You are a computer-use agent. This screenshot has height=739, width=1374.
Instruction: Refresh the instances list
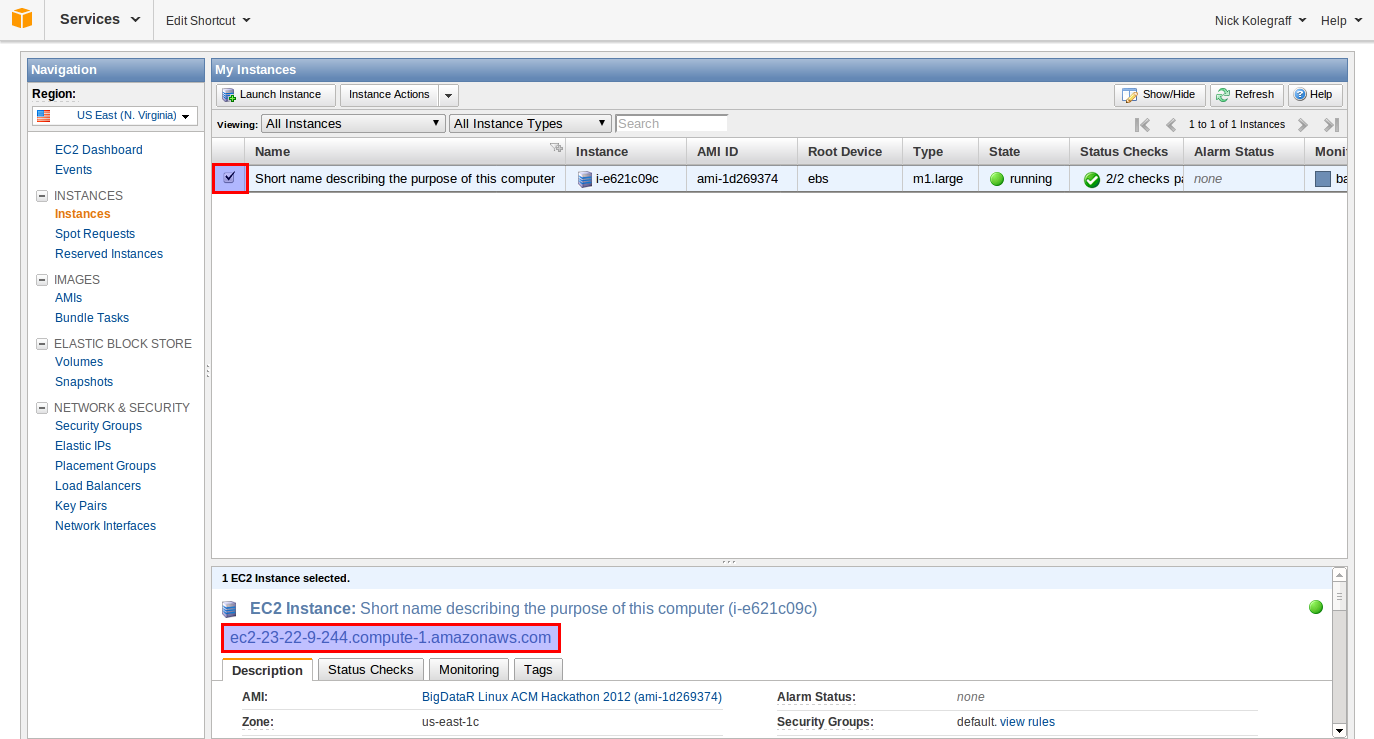click(x=1247, y=95)
